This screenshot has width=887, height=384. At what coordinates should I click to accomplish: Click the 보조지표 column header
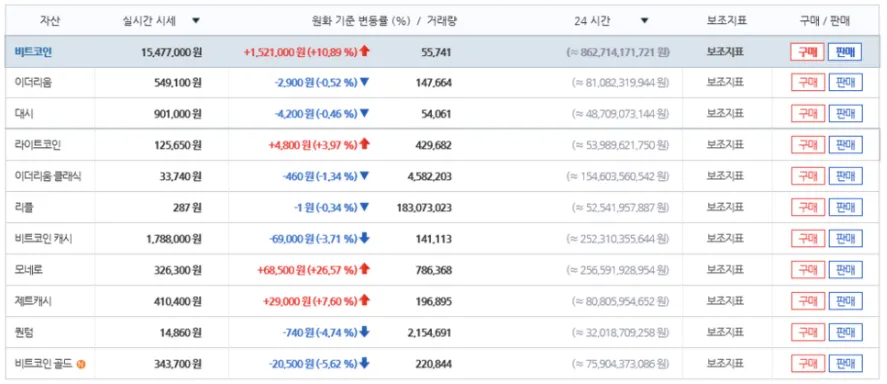(726, 21)
